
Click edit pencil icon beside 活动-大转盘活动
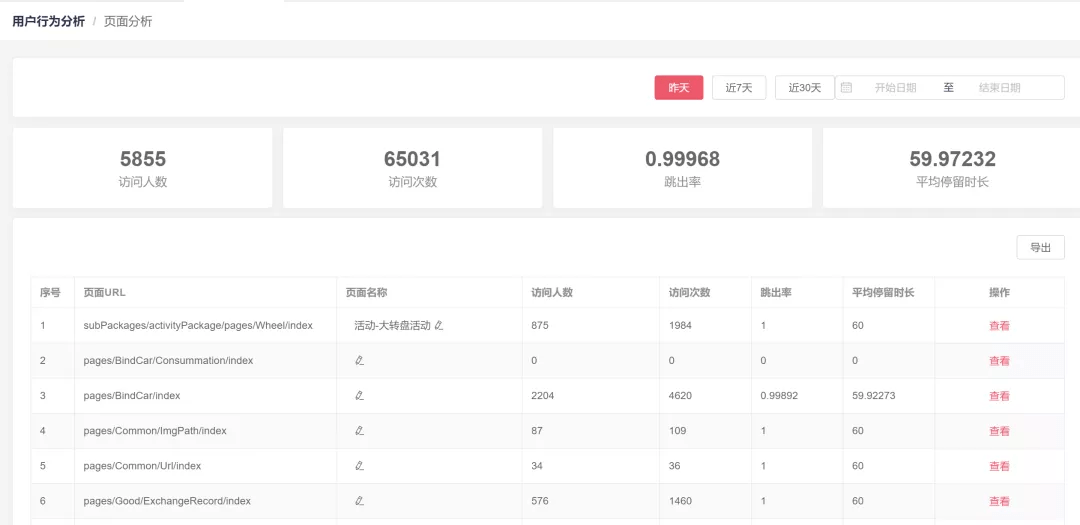tap(439, 326)
